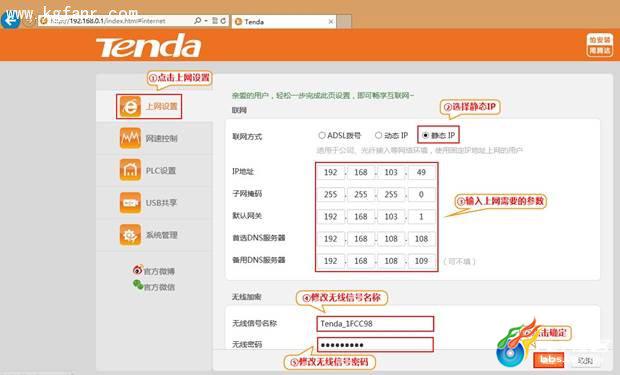620x375 pixels.
Task: Refresh the page using the reload icon
Action: [x=223, y=21]
